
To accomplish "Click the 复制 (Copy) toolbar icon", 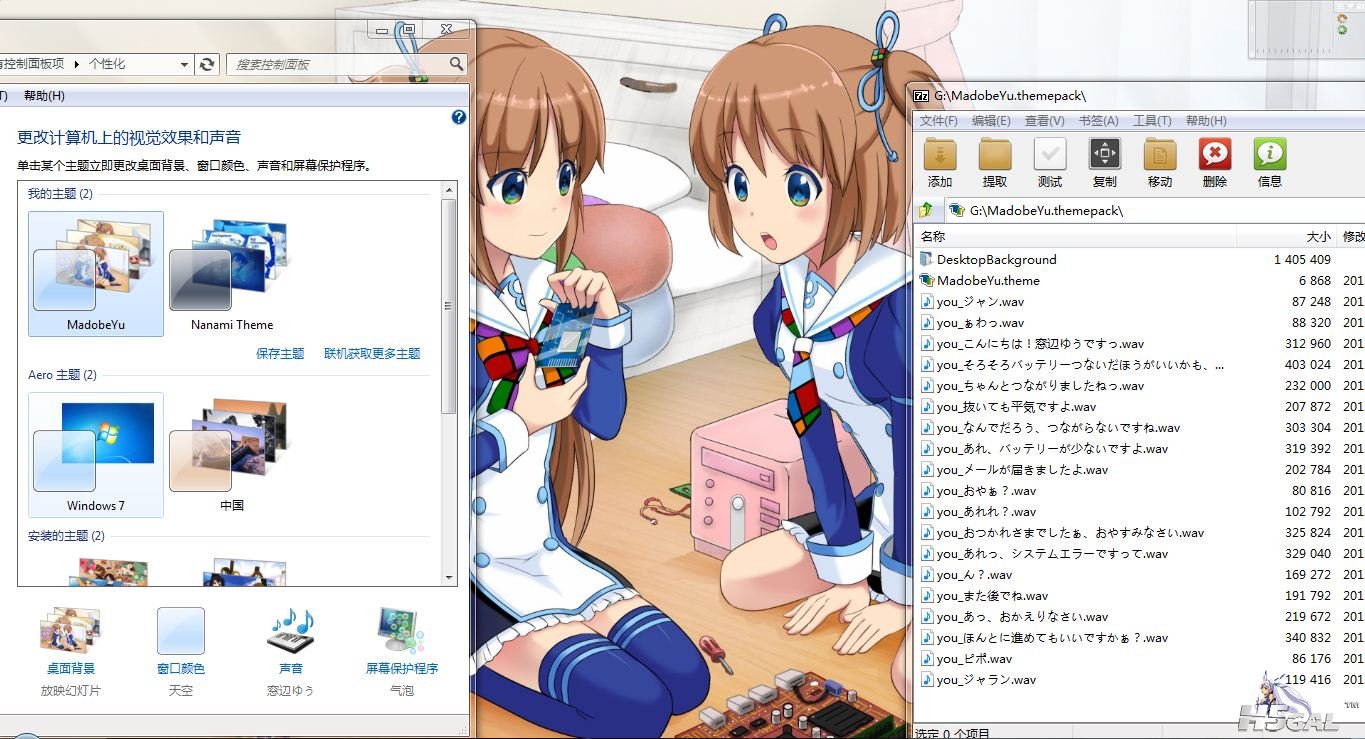I will (x=1105, y=154).
